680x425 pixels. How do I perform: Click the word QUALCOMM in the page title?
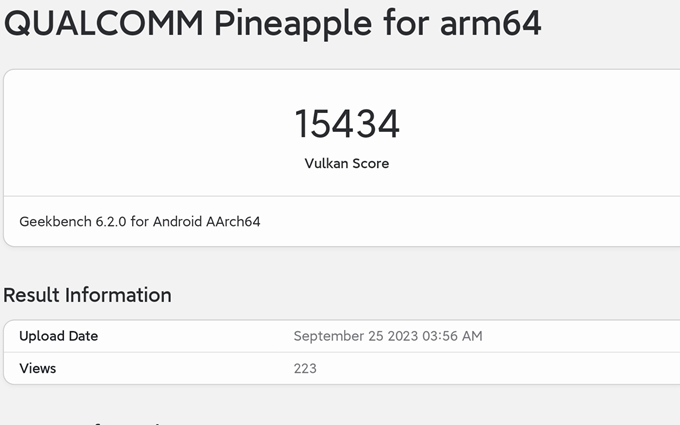pyautogui.click(x=104, y=23)
